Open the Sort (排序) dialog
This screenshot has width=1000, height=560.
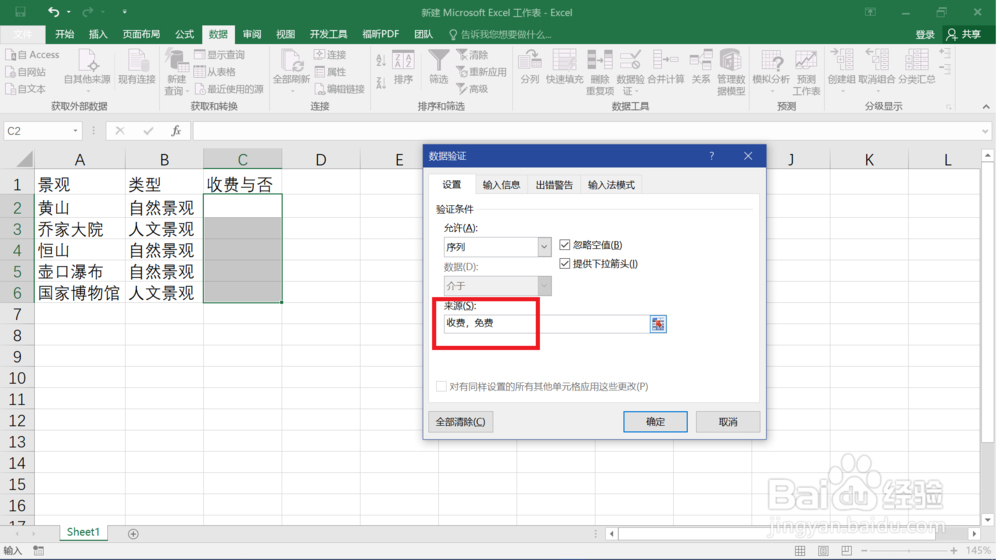pyautogui.click(x=403, y=68)
